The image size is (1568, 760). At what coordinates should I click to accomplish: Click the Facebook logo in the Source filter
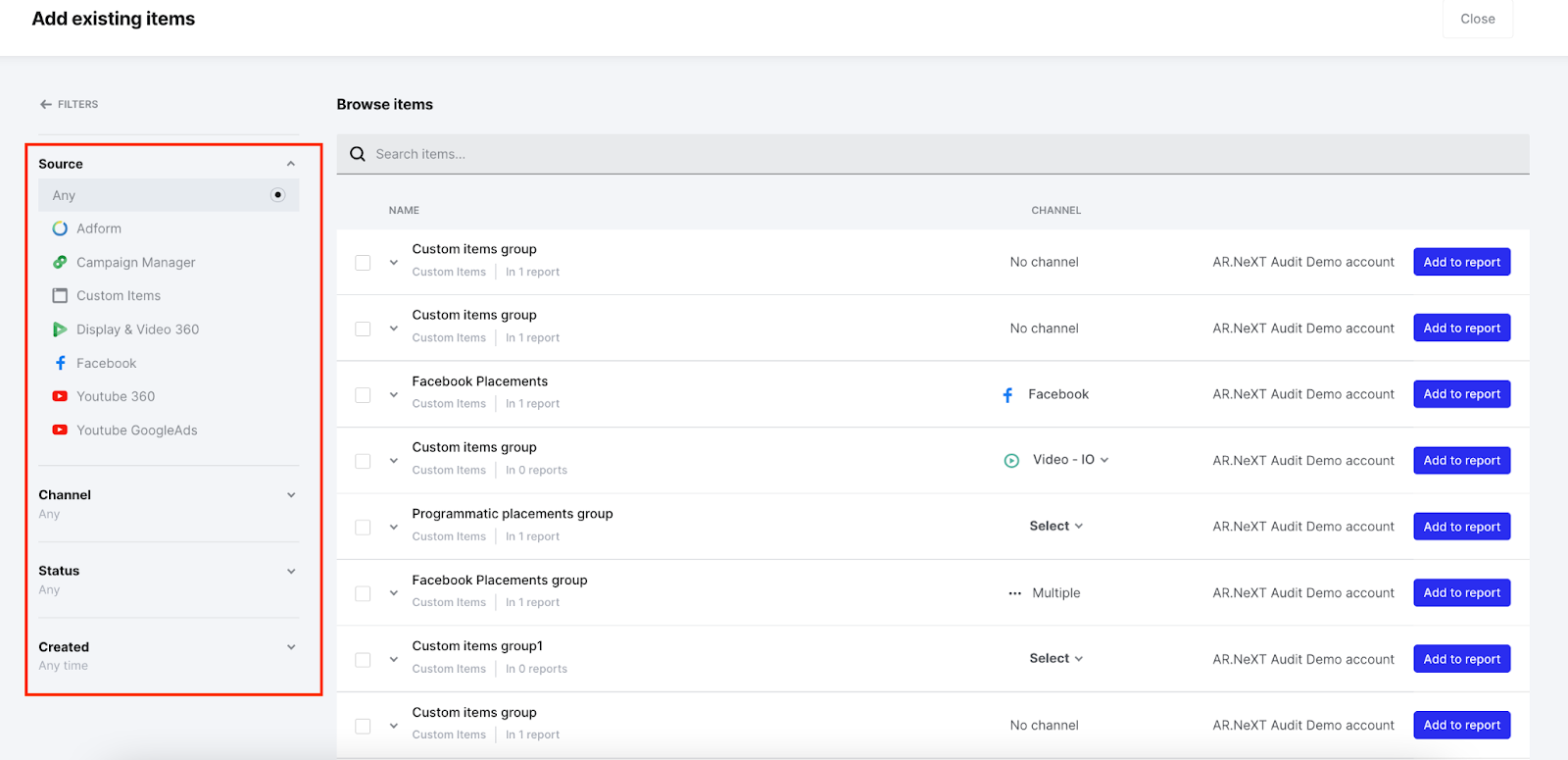pyautogui.click(x=60, y=363)
